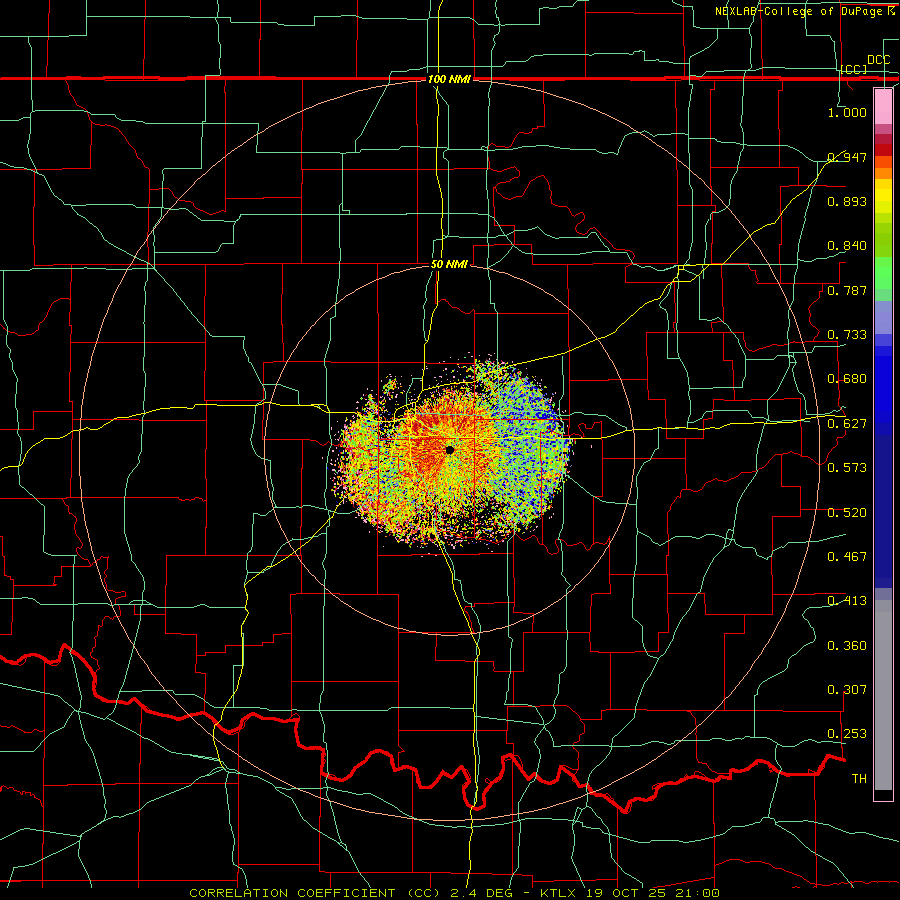Click the 0.413 scale value
The image size is (900, 900).
847,601
